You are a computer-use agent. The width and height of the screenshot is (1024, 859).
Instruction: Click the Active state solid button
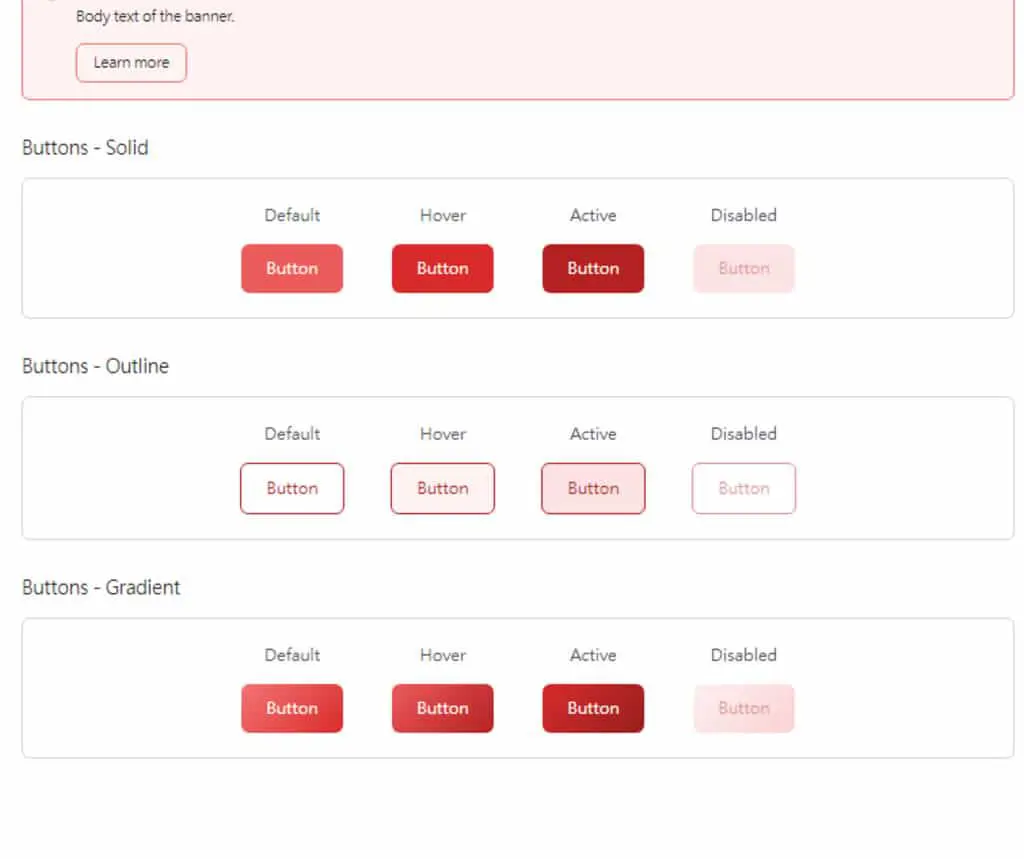[x=593, y=268]
